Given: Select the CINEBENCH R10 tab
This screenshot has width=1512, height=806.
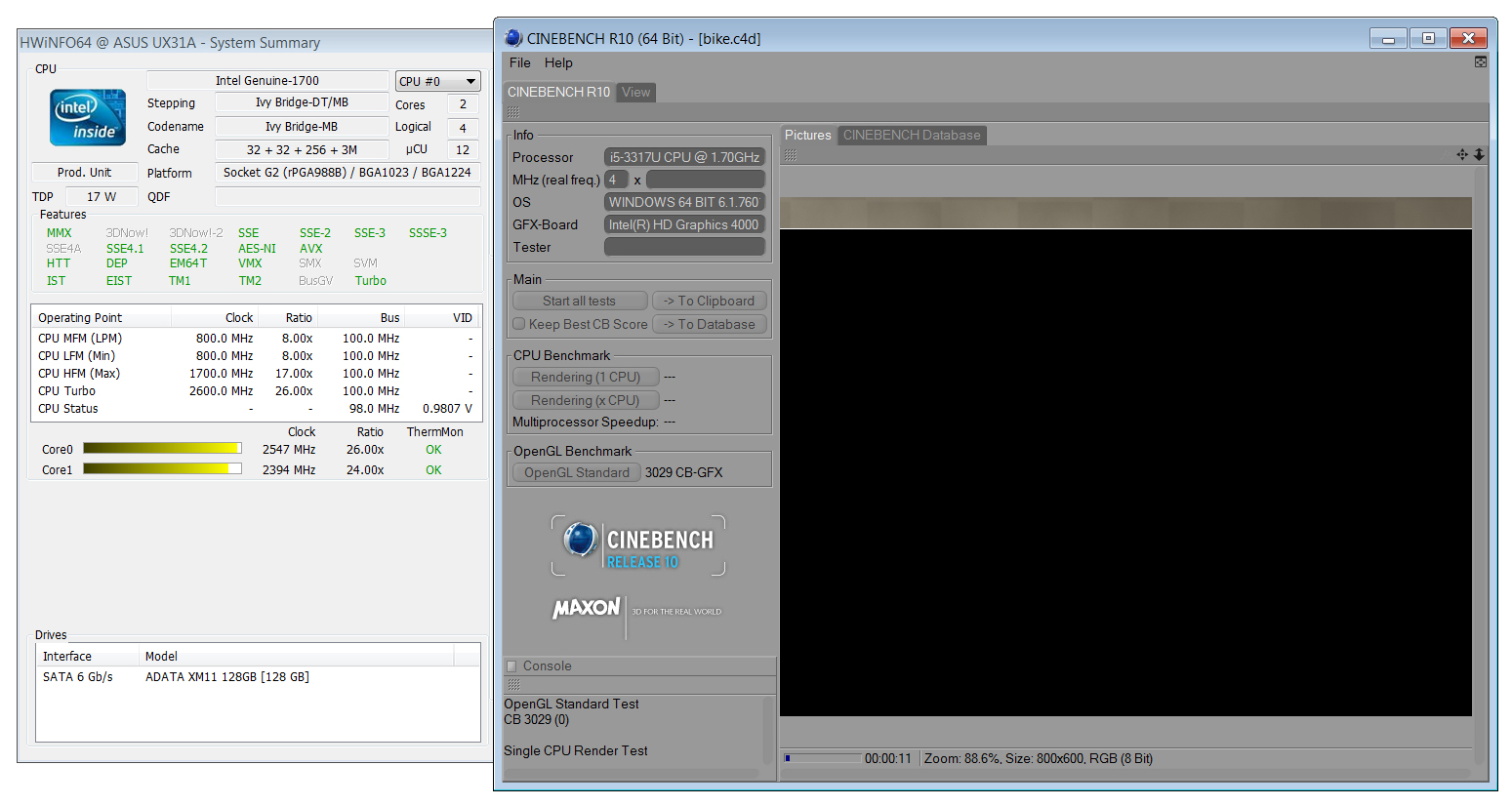Looking at the screenshot, I should pyautogui.click(x=558, y=92).
